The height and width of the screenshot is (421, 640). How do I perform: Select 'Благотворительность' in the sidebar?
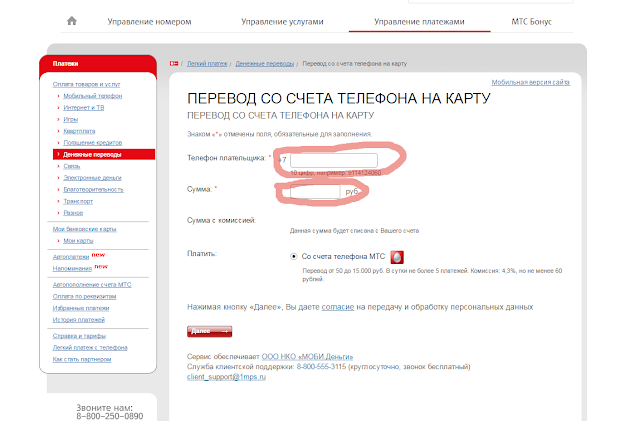click(x=93, y=189)
